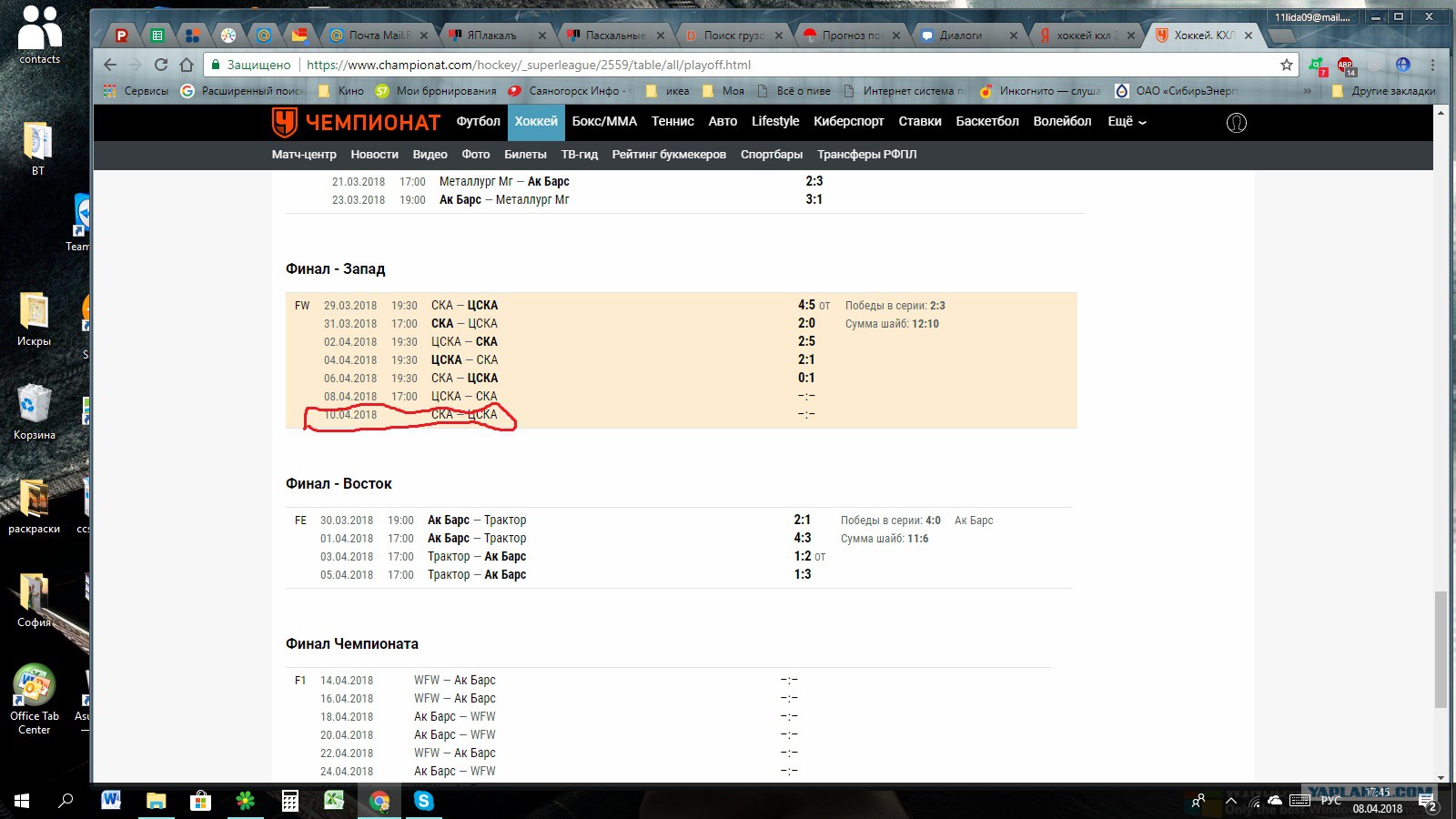Open Word from the Windows taskbar
This screenshot has height=819, width=1456.
(x=111, y=801)
